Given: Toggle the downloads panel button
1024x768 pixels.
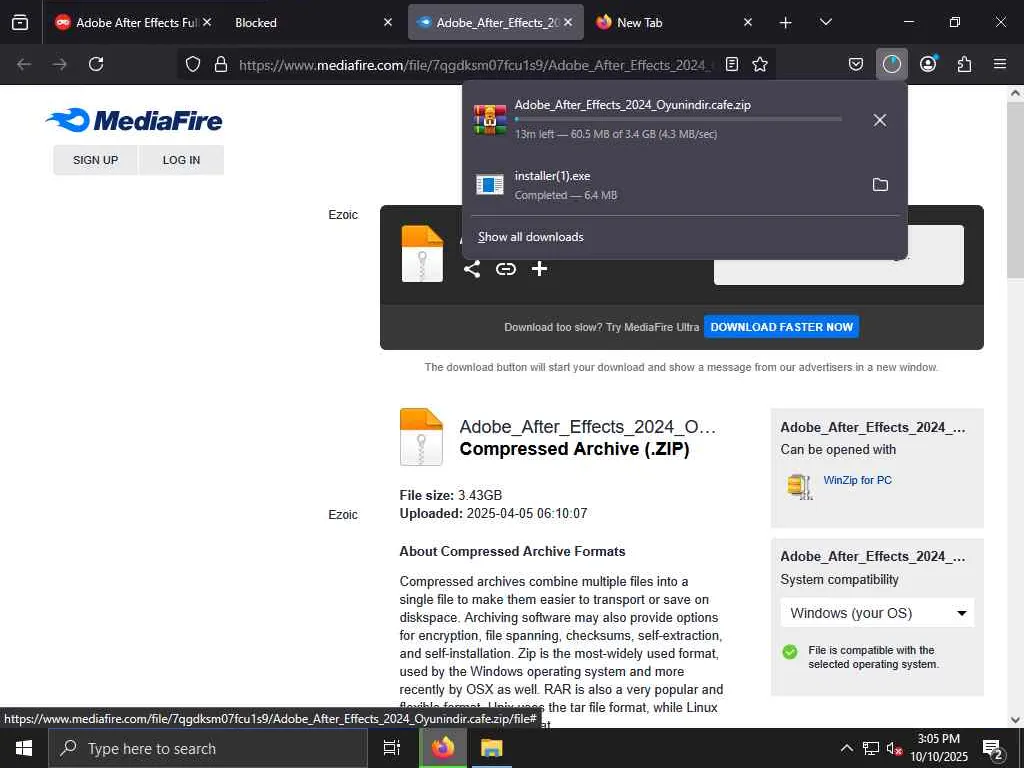Looking at the screenshot, I should click(x=891, y=64).
